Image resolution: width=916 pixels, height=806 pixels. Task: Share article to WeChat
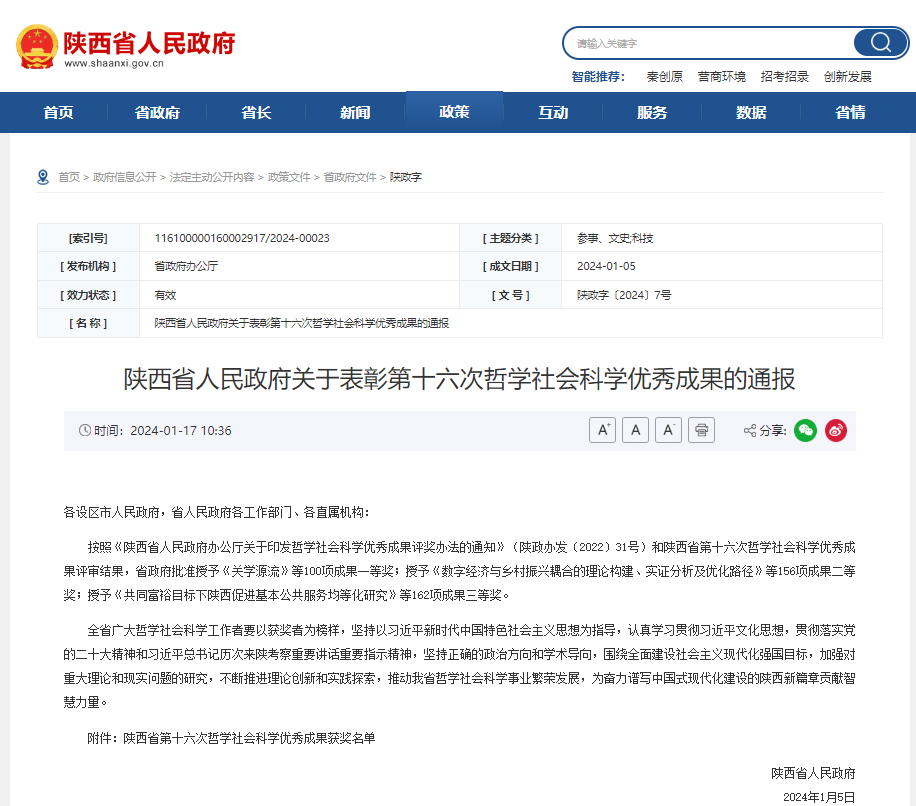coord(805,430)
